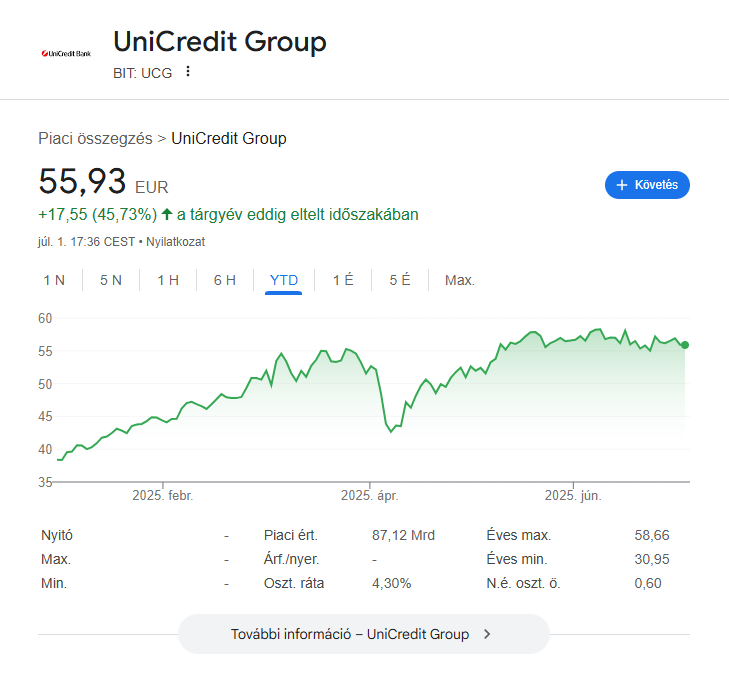The image size is (729, 682).
Task: Click the green endpoint dot on the chart
Action: click(x=685, y=345)
